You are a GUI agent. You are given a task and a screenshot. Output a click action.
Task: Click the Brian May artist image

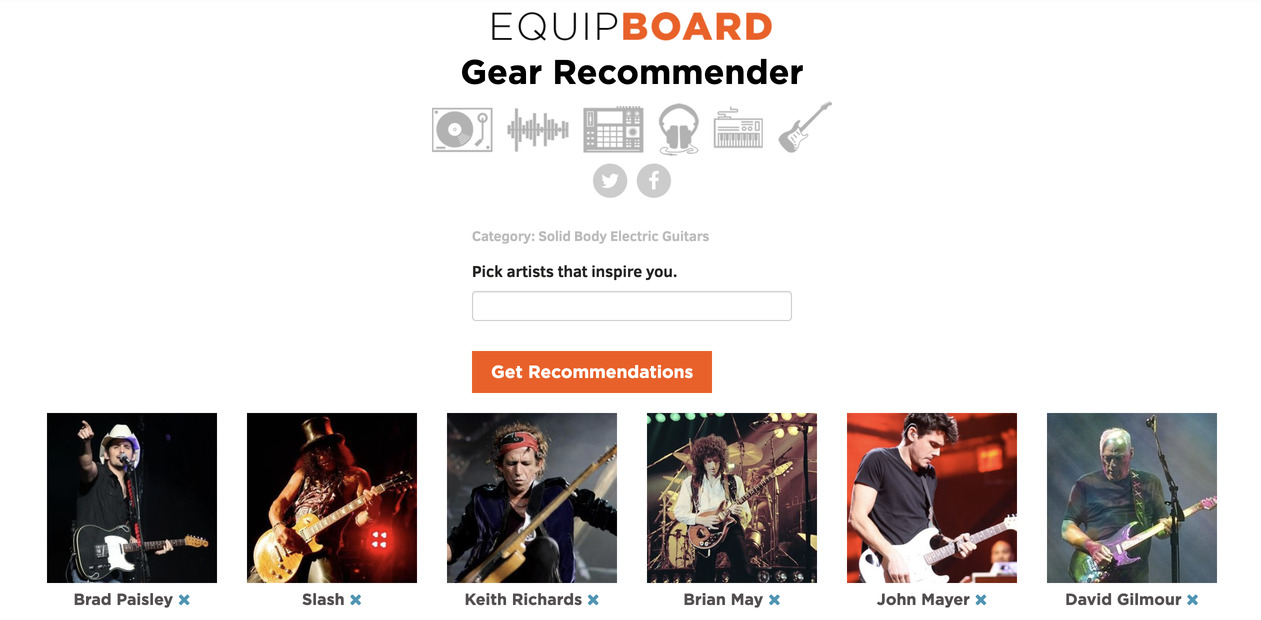point(732,498)
